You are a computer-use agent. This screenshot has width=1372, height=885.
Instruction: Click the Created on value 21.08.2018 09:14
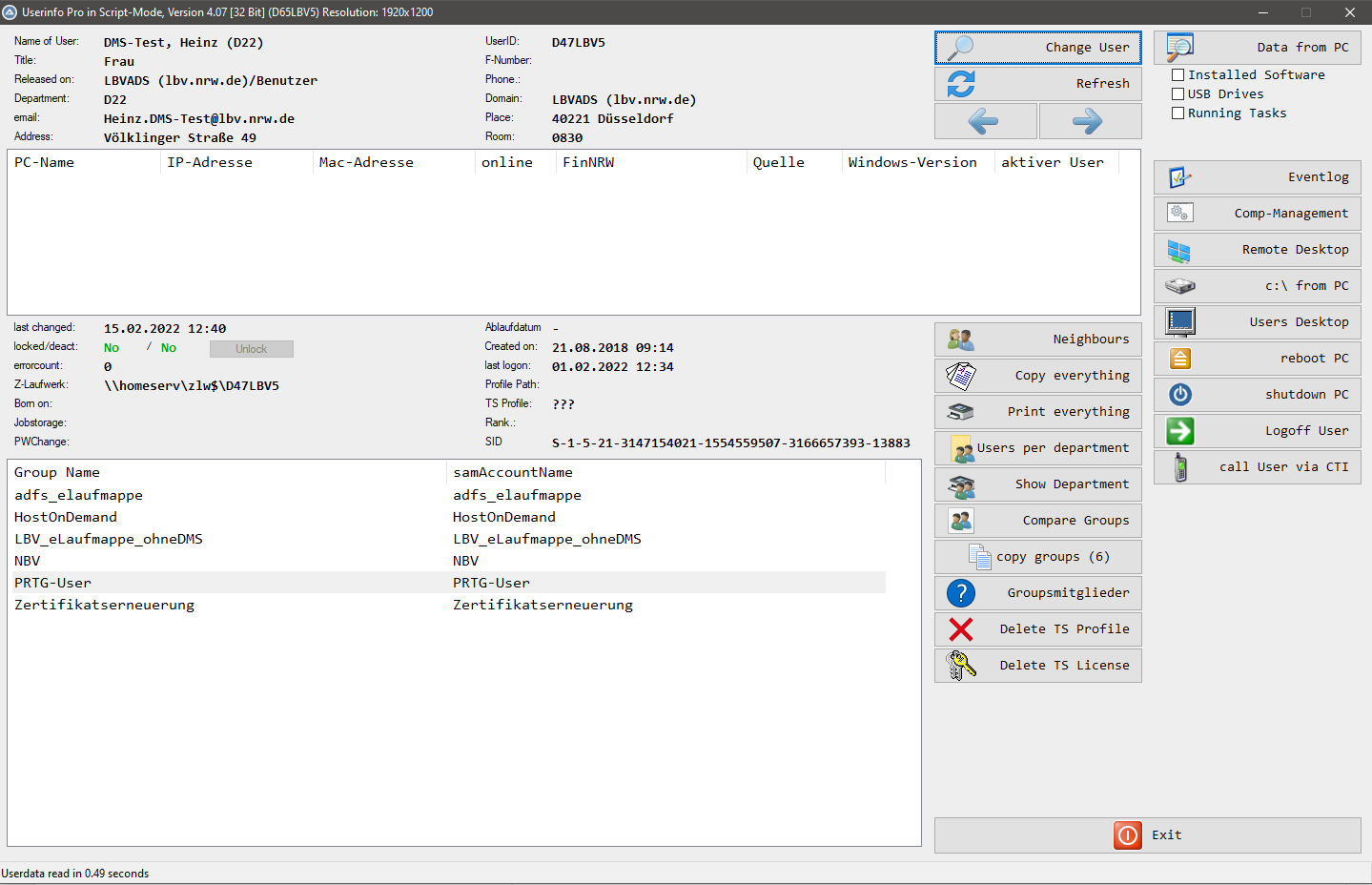pos(613,348)
